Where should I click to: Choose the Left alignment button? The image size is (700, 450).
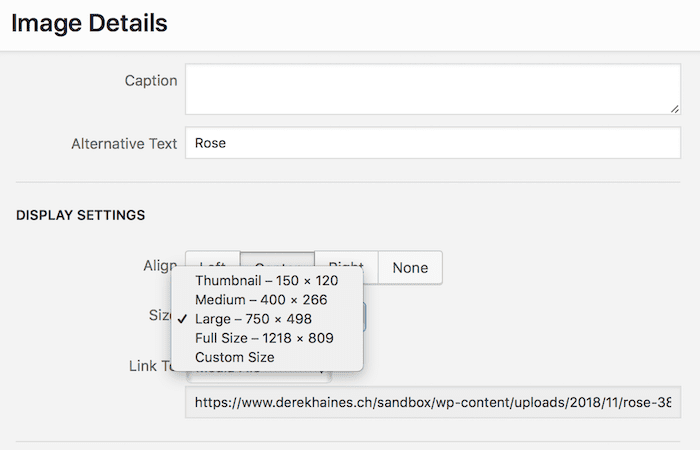pos(212,258)
